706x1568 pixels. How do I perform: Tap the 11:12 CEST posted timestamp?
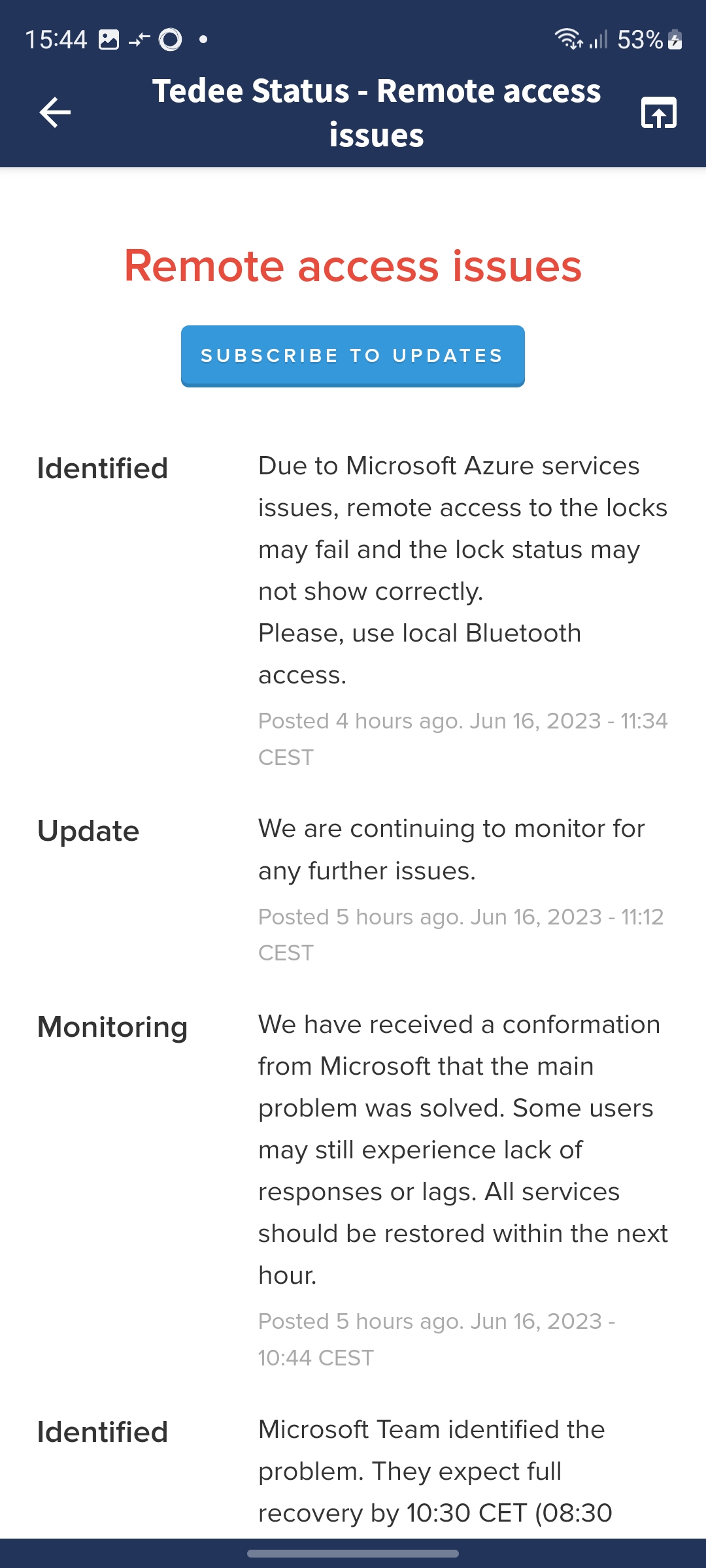[461, 934]
